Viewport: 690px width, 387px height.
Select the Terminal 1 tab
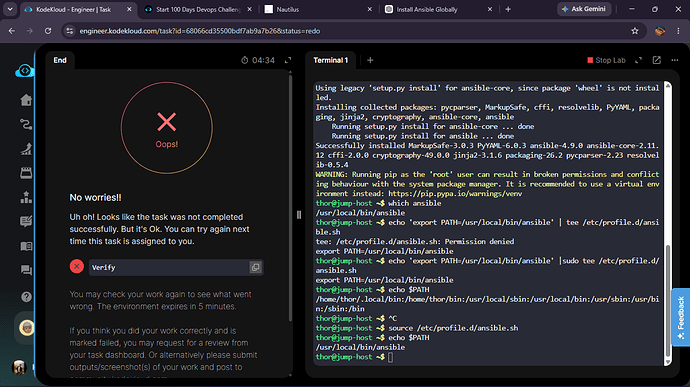[x=330, y=60]
